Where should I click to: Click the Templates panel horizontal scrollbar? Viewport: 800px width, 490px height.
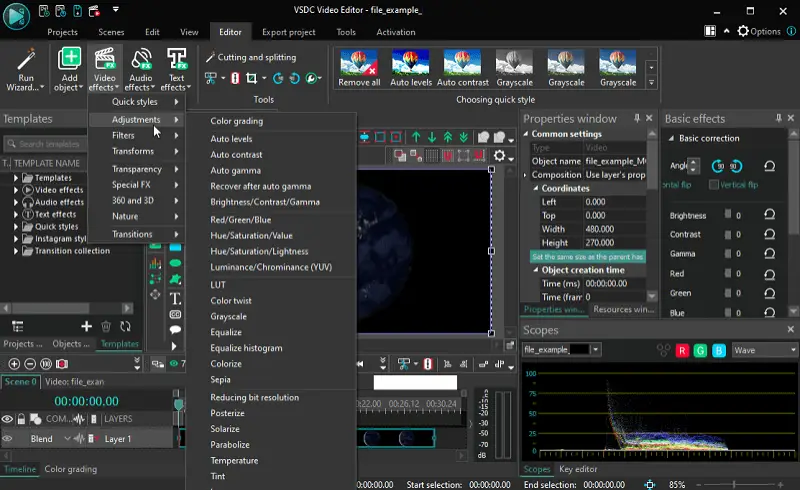67,308
